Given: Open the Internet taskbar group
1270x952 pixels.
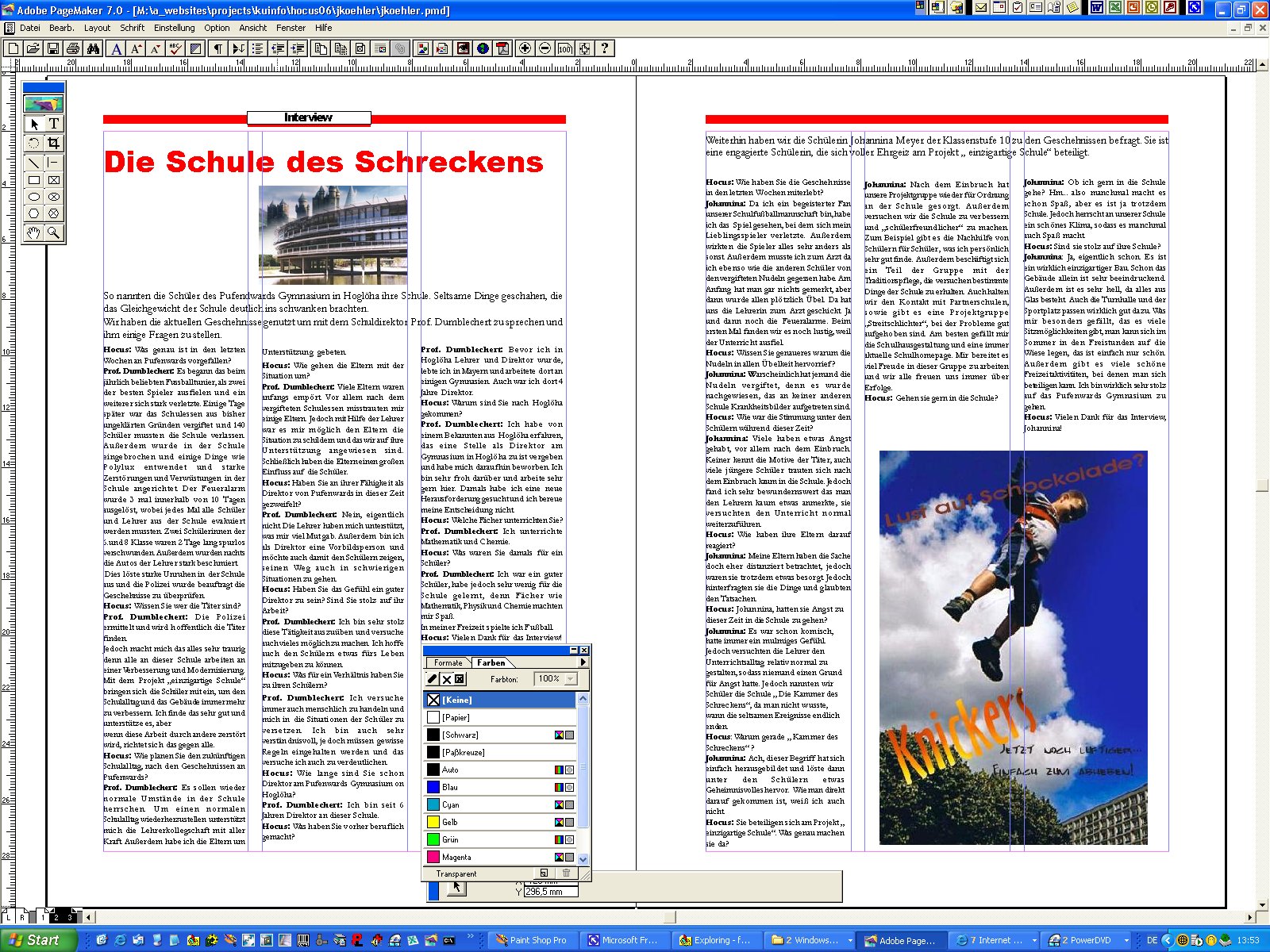Looking at the screenshot, I should 995,940.
